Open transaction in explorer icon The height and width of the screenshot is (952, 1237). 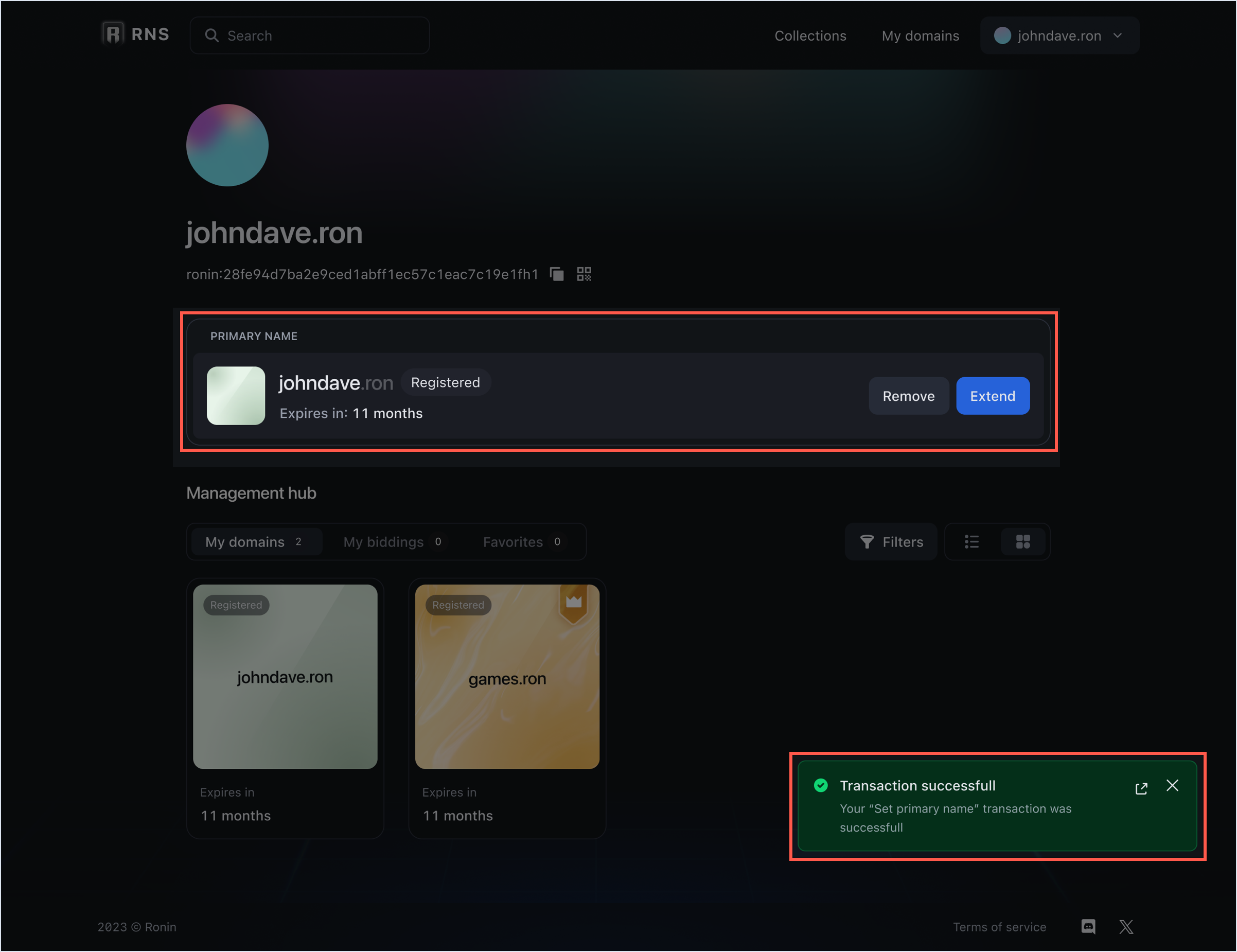pos(1141,788)
